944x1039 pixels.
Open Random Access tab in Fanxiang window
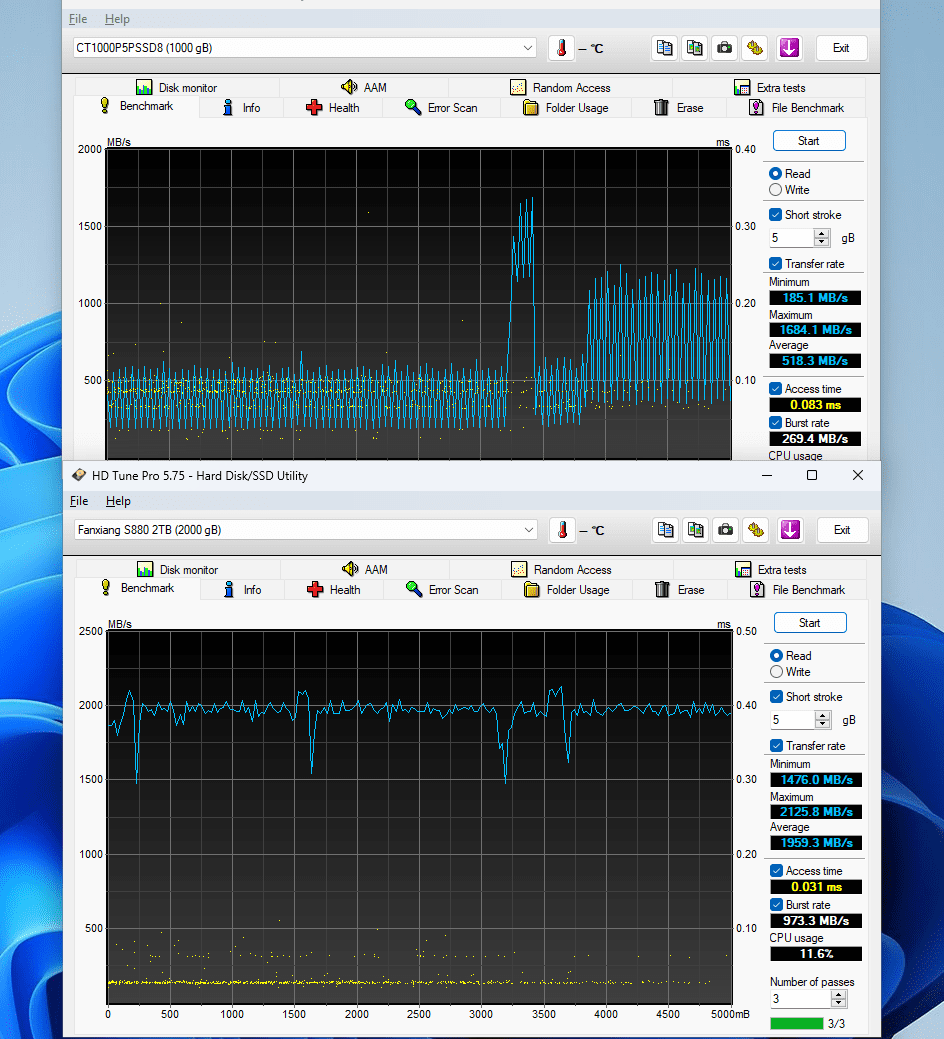(x=561, y=569)
